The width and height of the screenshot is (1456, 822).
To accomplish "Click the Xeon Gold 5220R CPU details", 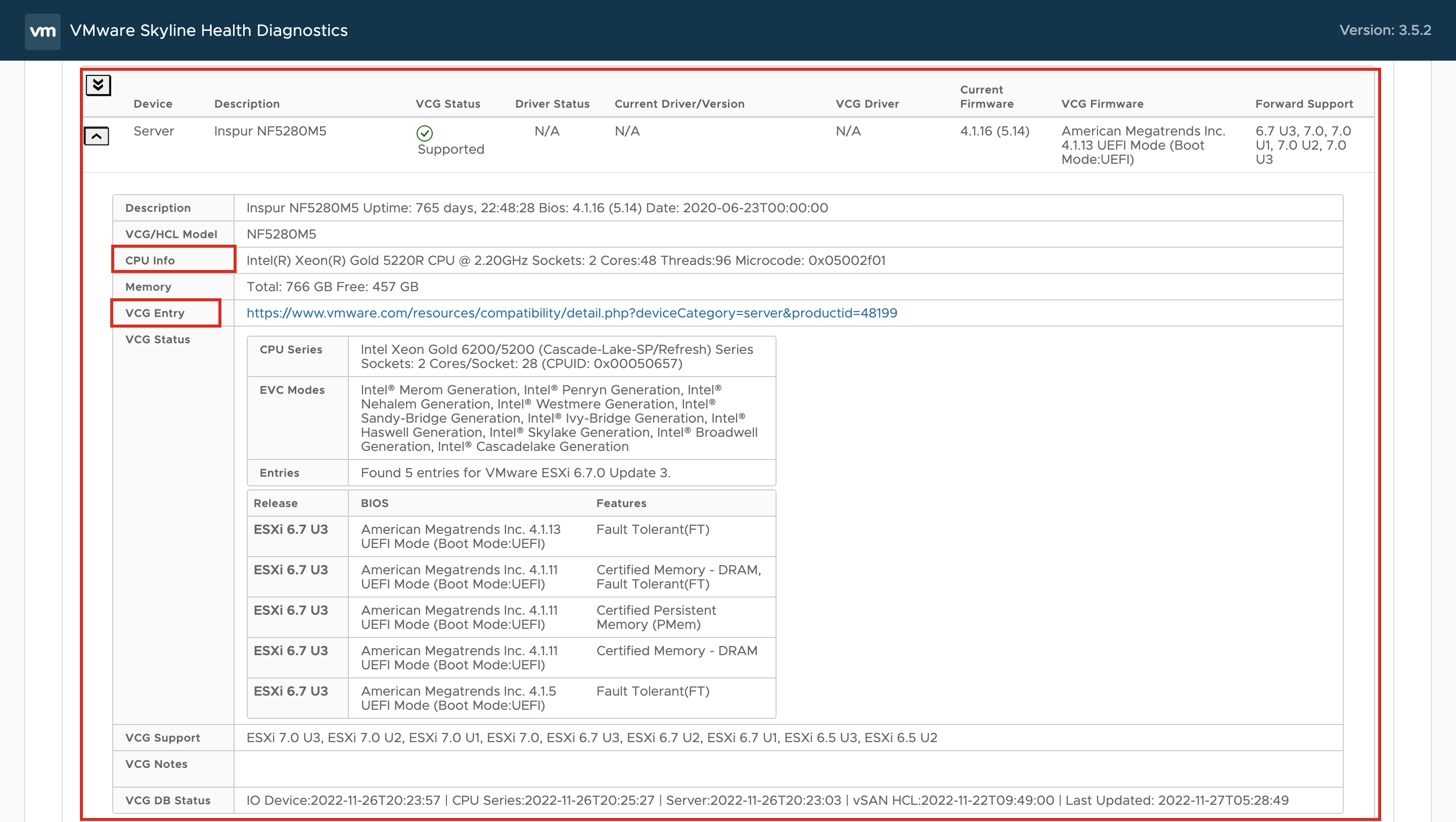I will [566, 261].
